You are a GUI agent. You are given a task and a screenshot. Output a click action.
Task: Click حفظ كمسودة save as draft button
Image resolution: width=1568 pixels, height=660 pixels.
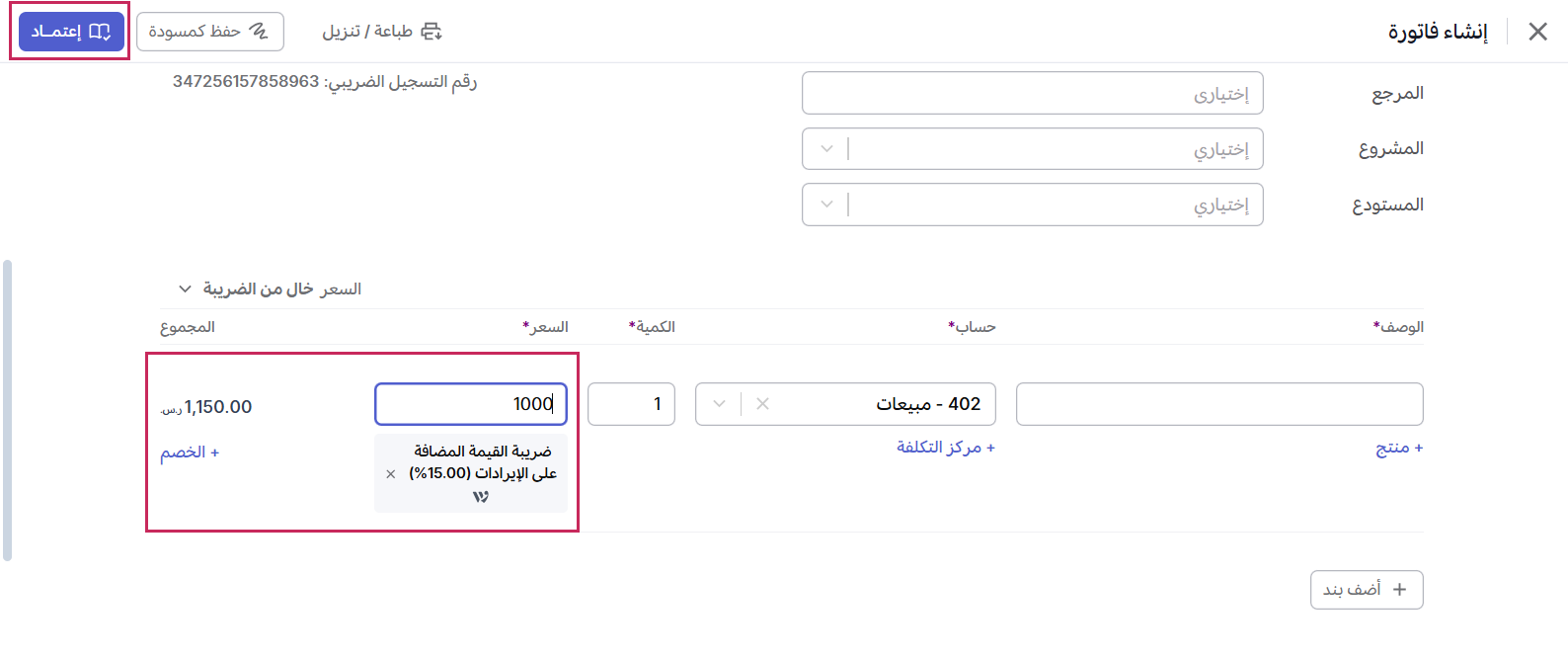click(210, 32)
